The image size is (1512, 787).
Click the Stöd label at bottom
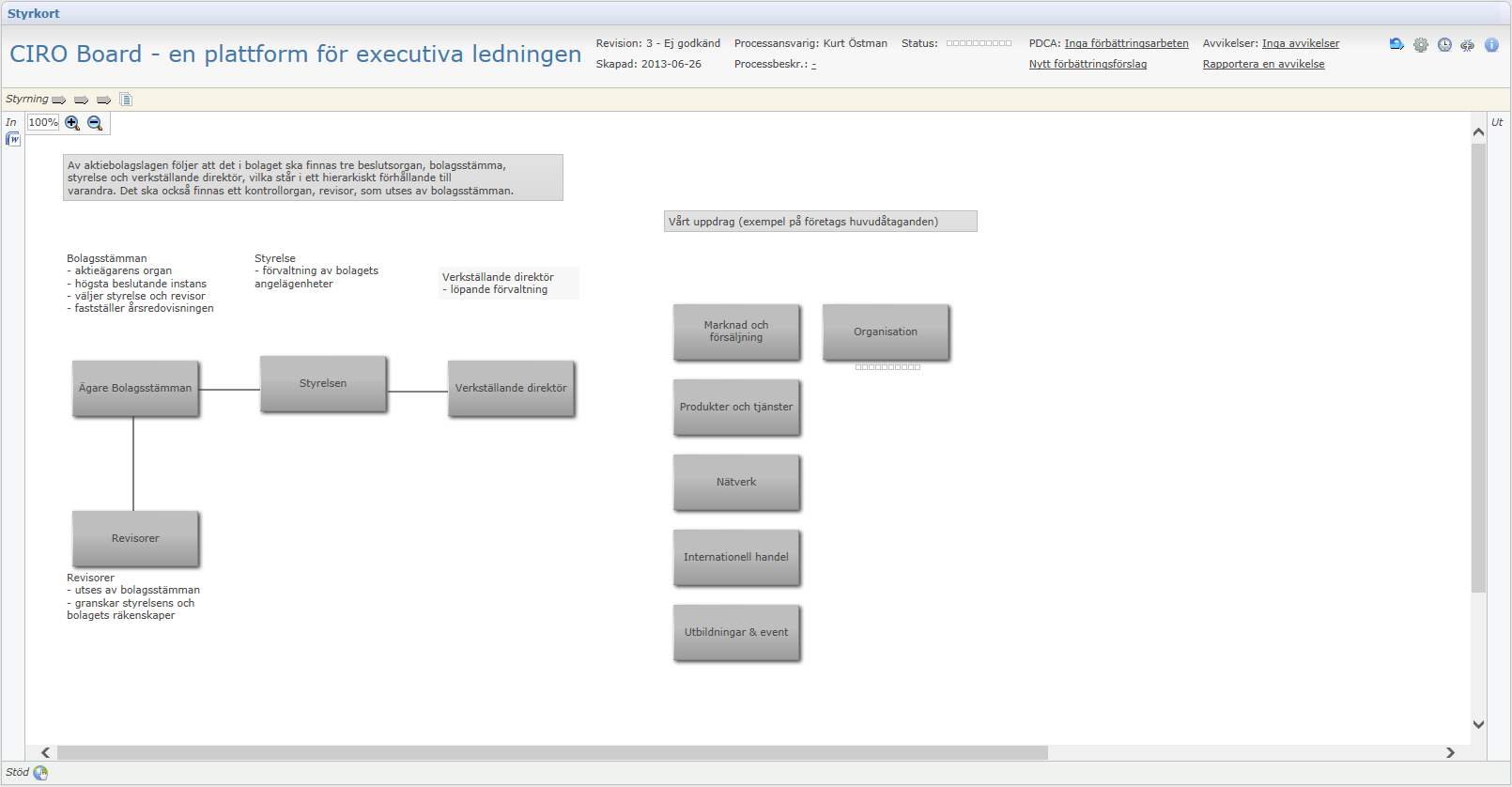click(x=17, y=772)
